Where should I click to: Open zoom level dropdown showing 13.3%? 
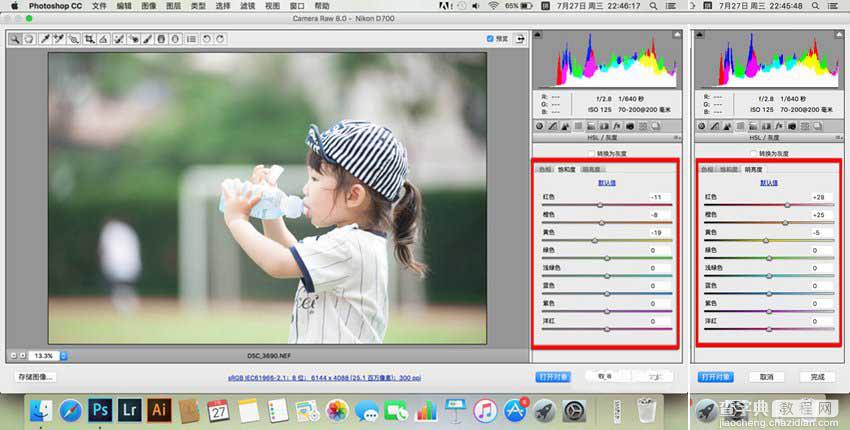(63, 356)
